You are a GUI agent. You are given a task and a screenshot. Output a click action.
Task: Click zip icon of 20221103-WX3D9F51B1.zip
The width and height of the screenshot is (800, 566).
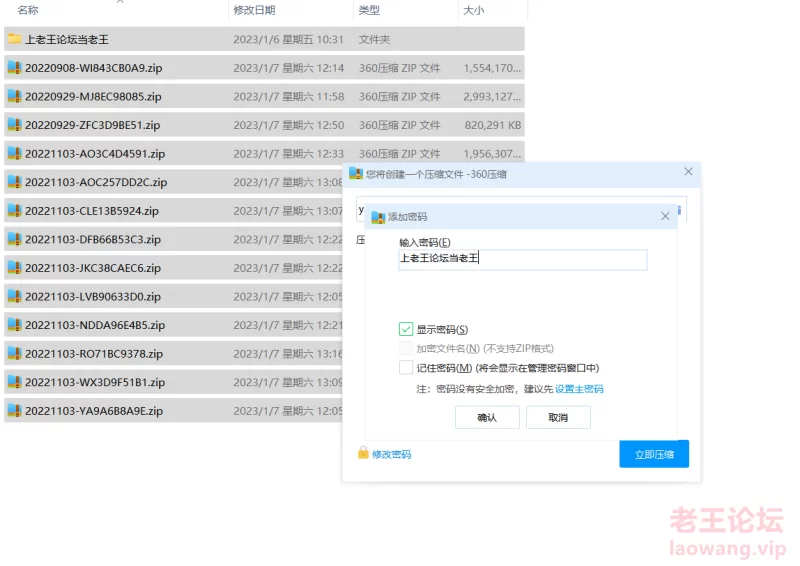(14, 382)
